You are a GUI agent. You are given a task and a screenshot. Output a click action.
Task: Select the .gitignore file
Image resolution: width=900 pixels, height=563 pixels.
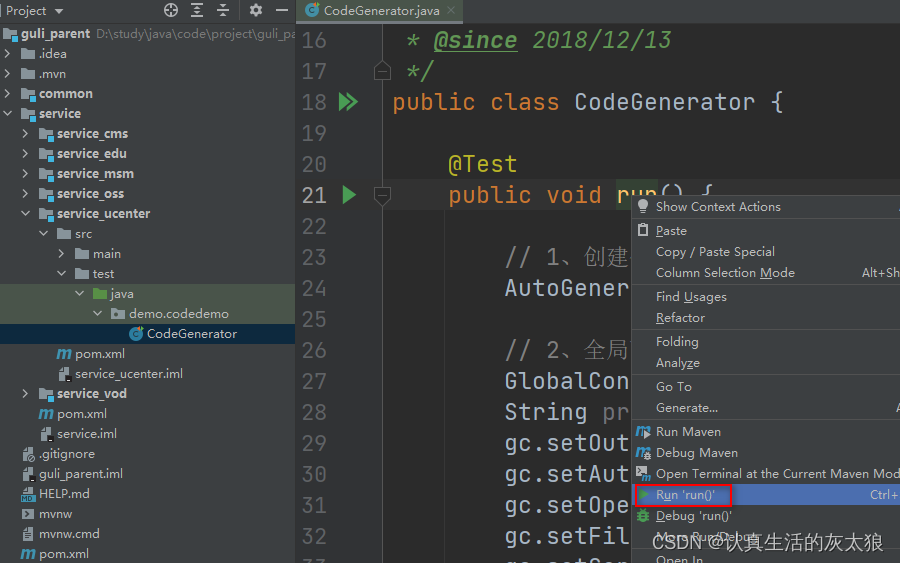[59, 453]
